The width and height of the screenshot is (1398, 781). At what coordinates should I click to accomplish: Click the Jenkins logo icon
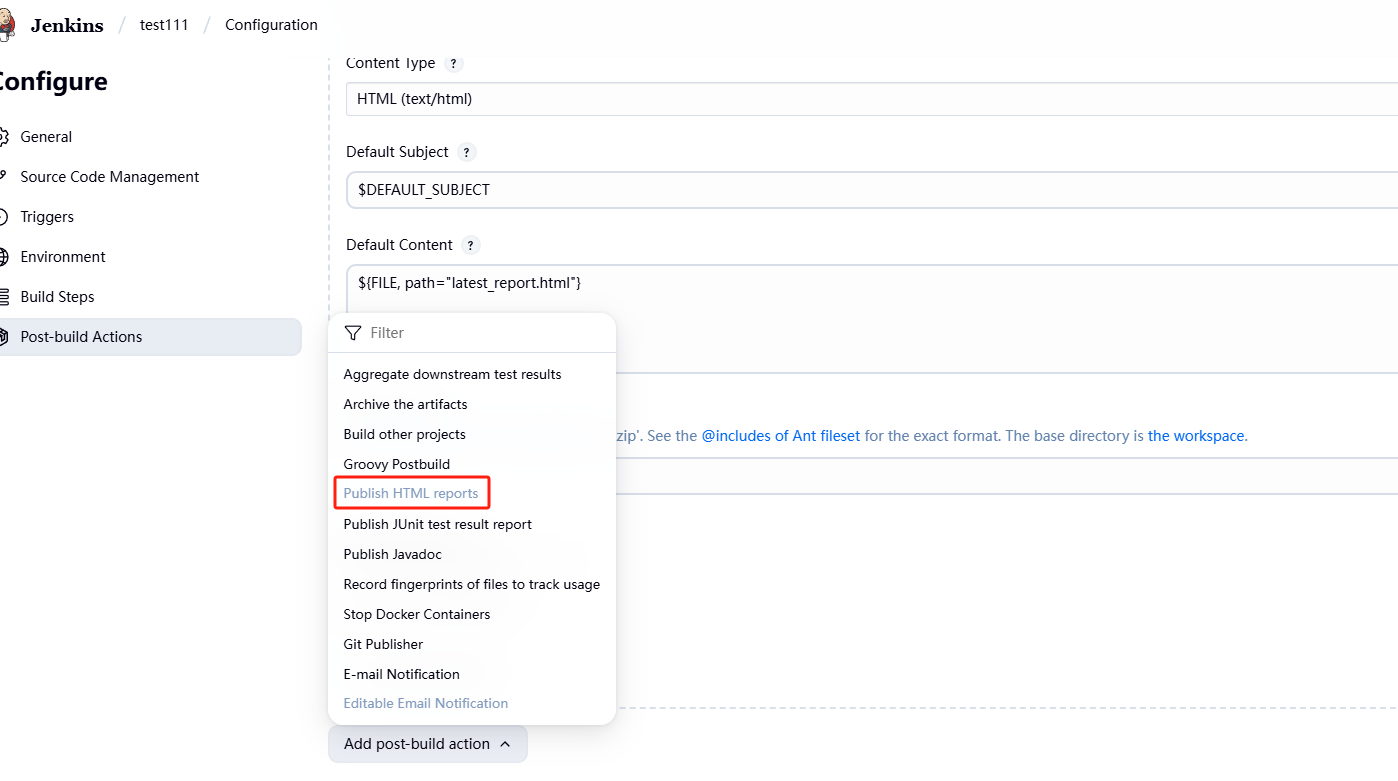click(5, 25)
